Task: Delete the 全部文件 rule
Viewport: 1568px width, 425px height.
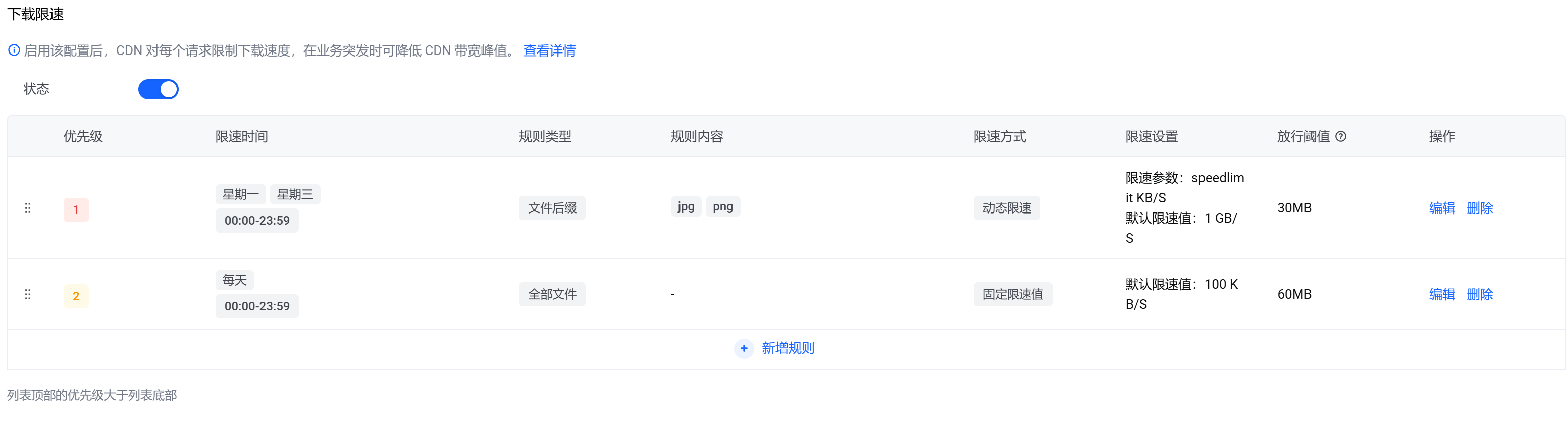Action: (x=1480, y=295)
